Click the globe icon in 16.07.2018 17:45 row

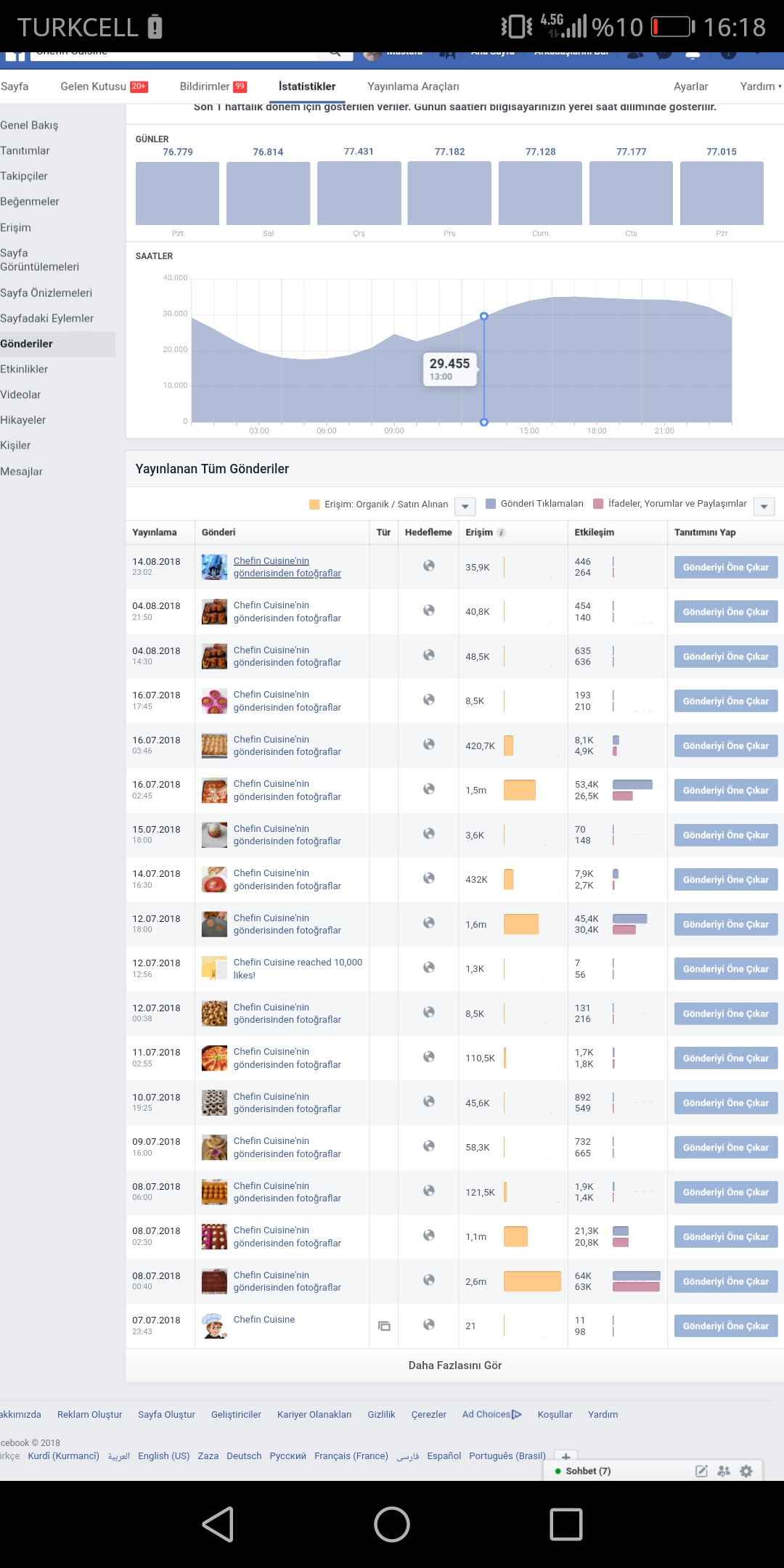(429, 699)
